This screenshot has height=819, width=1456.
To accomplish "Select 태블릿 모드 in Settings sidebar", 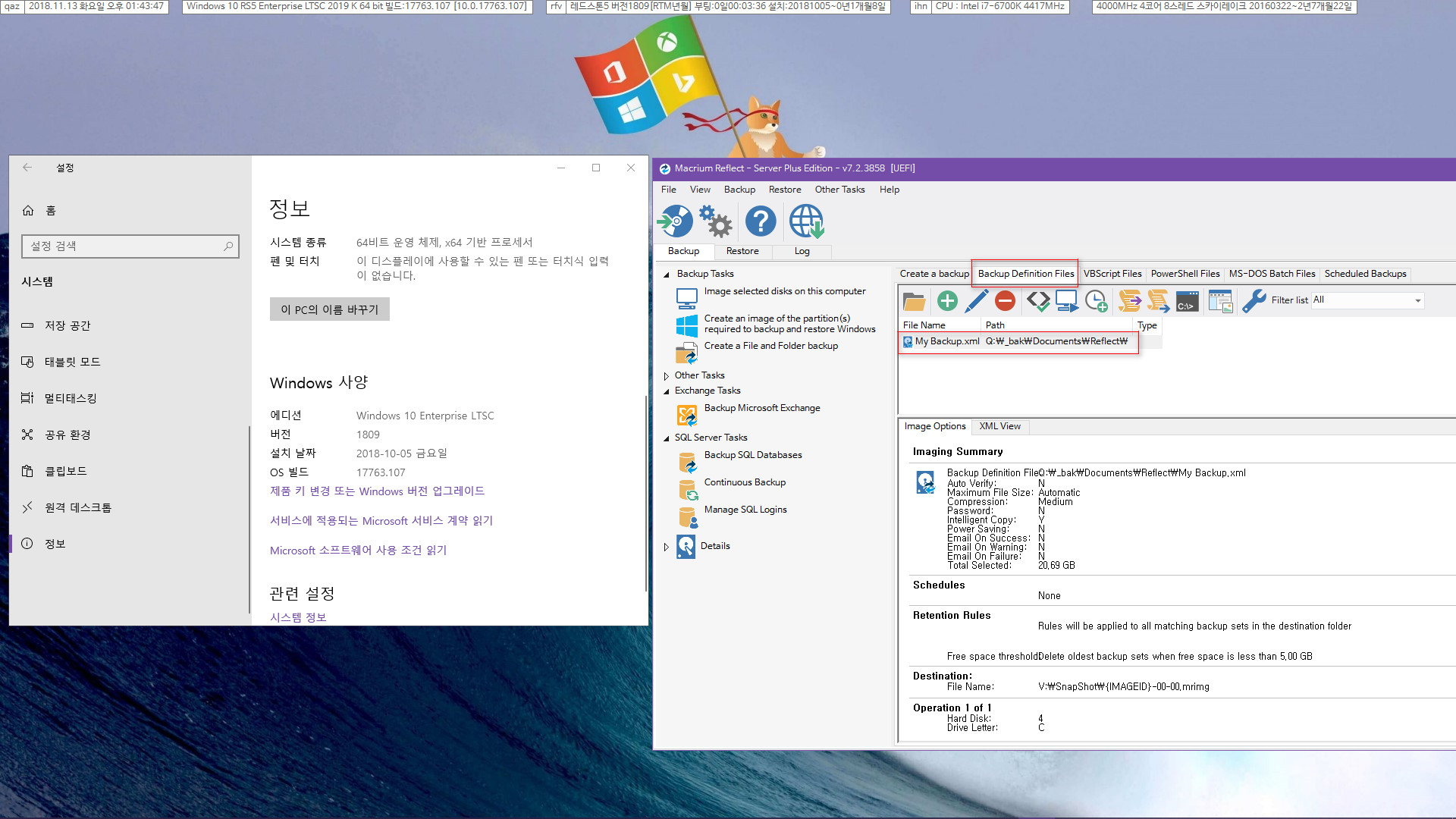I will point(129,362).
